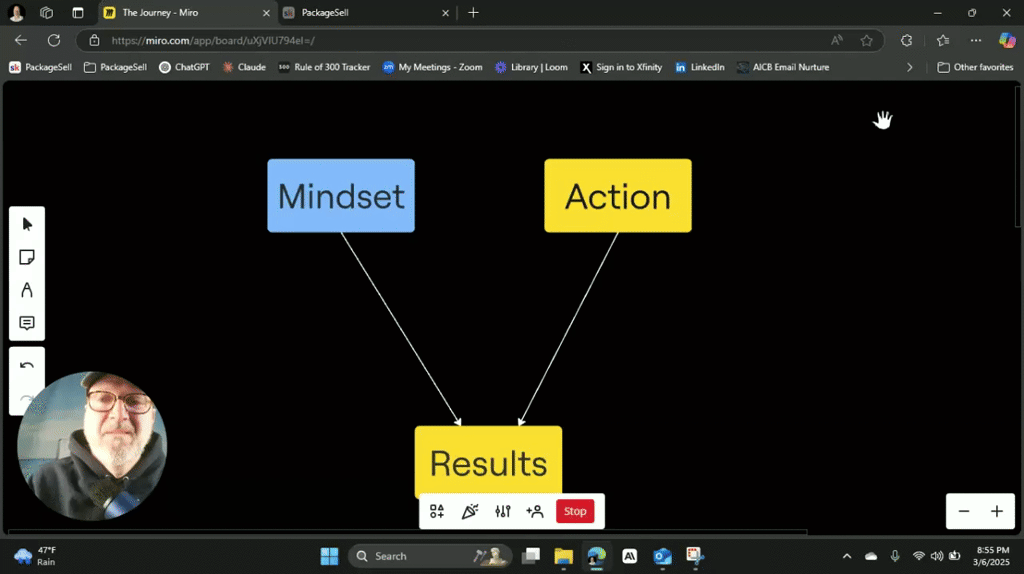This screenshot has width=1024, height=574.
Task: Open the favorites list icon
Action: (943, 40)
